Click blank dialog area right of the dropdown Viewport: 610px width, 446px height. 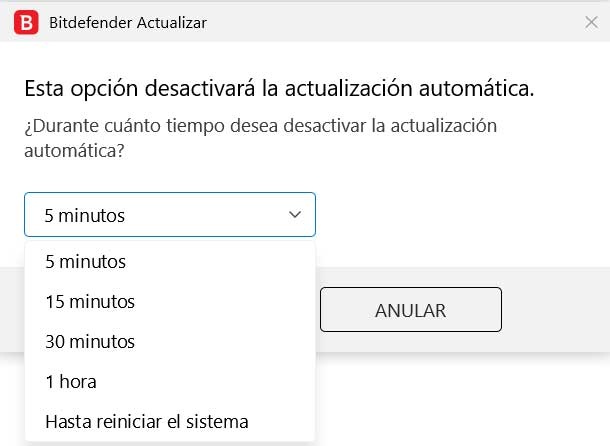click(460, 214)
